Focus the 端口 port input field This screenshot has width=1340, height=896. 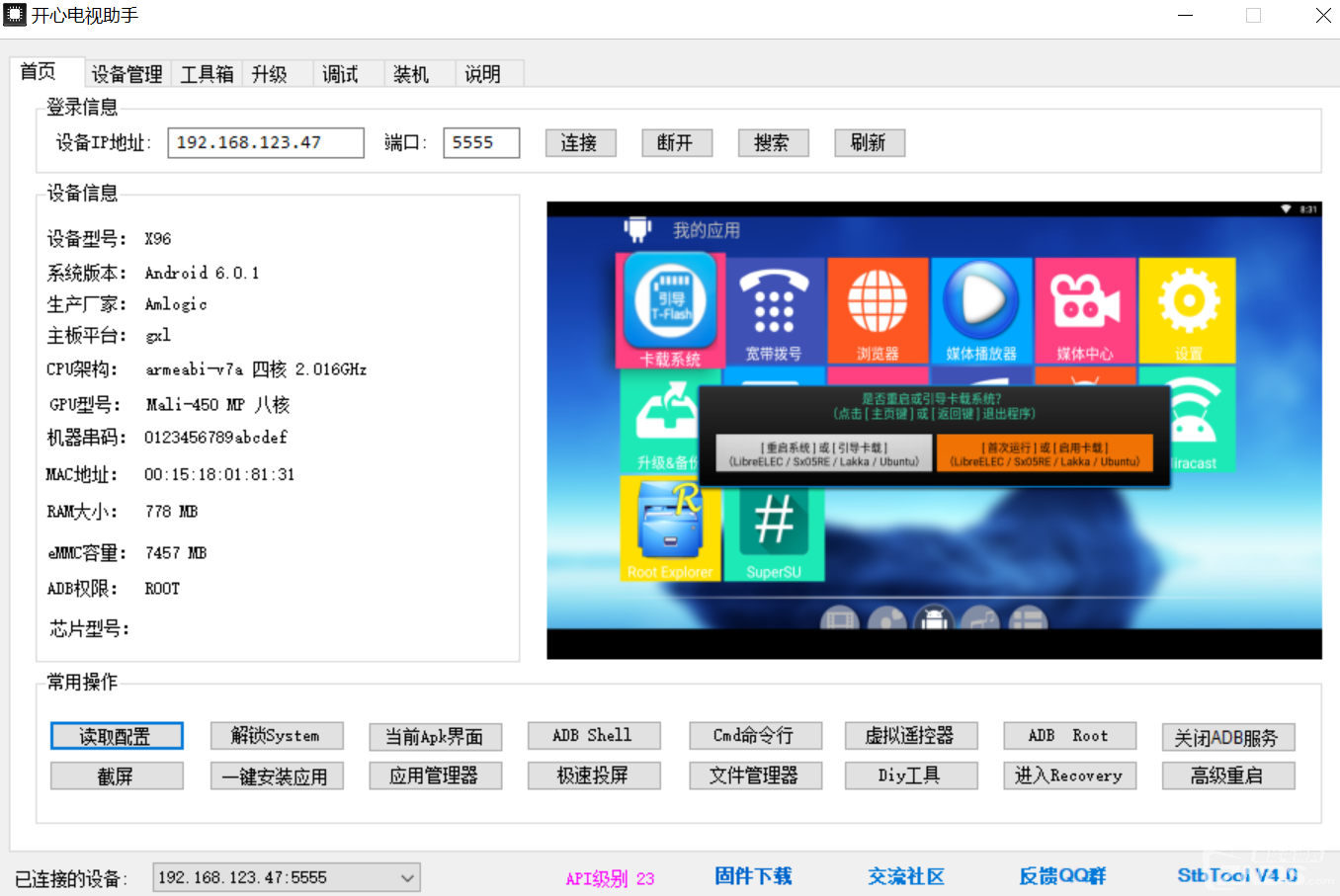point(480,142)
